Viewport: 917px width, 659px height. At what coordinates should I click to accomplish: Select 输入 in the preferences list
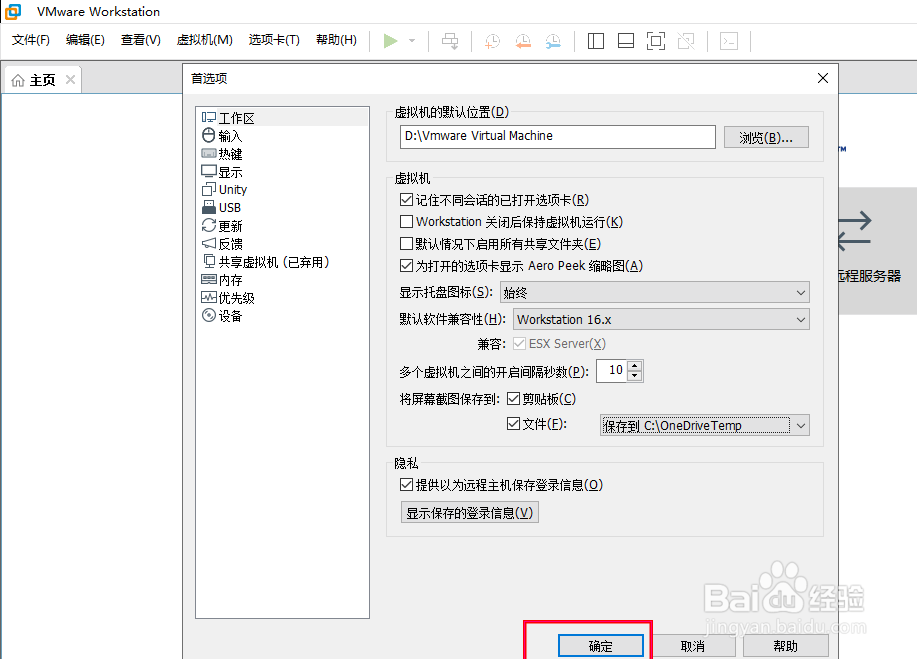tap(284, 136)
